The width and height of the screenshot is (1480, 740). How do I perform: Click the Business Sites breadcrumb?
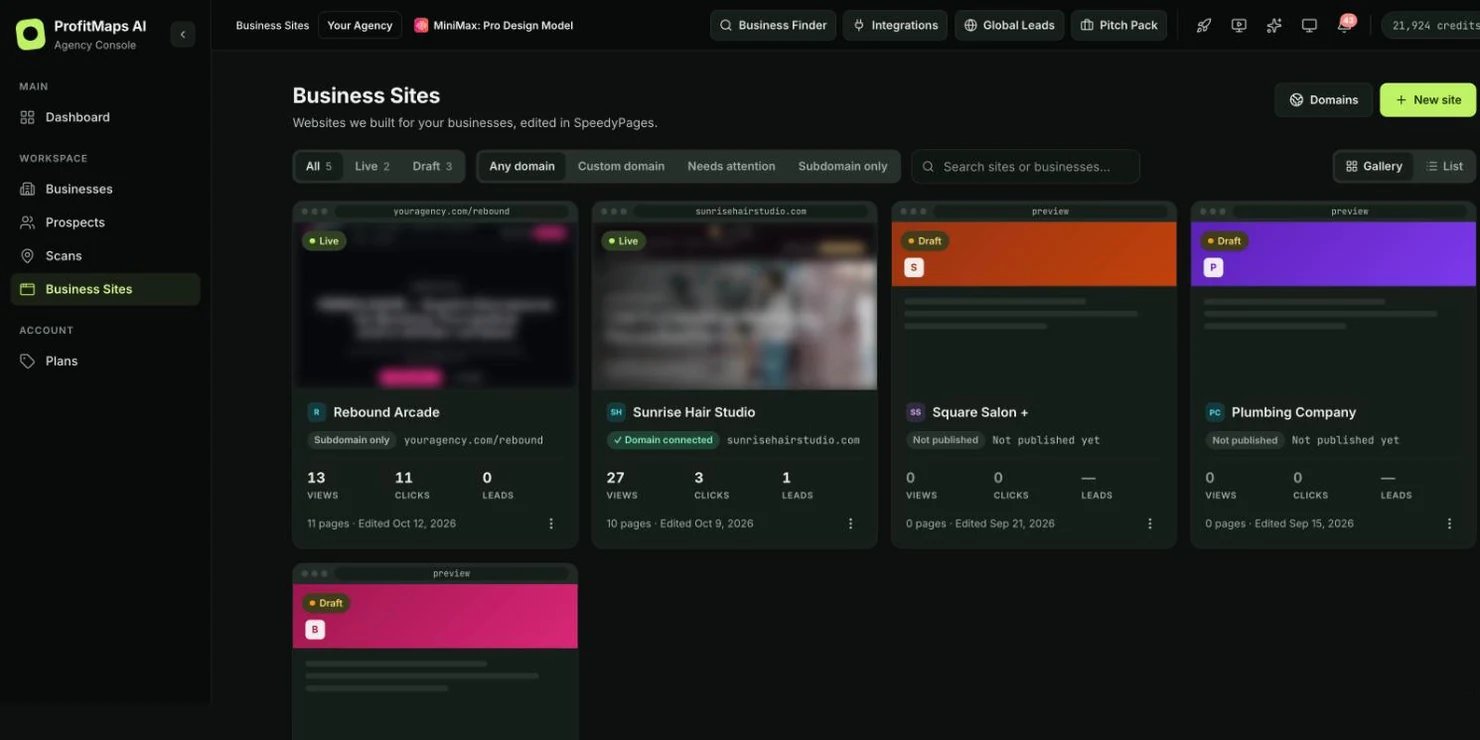click(x=272, y=25)
